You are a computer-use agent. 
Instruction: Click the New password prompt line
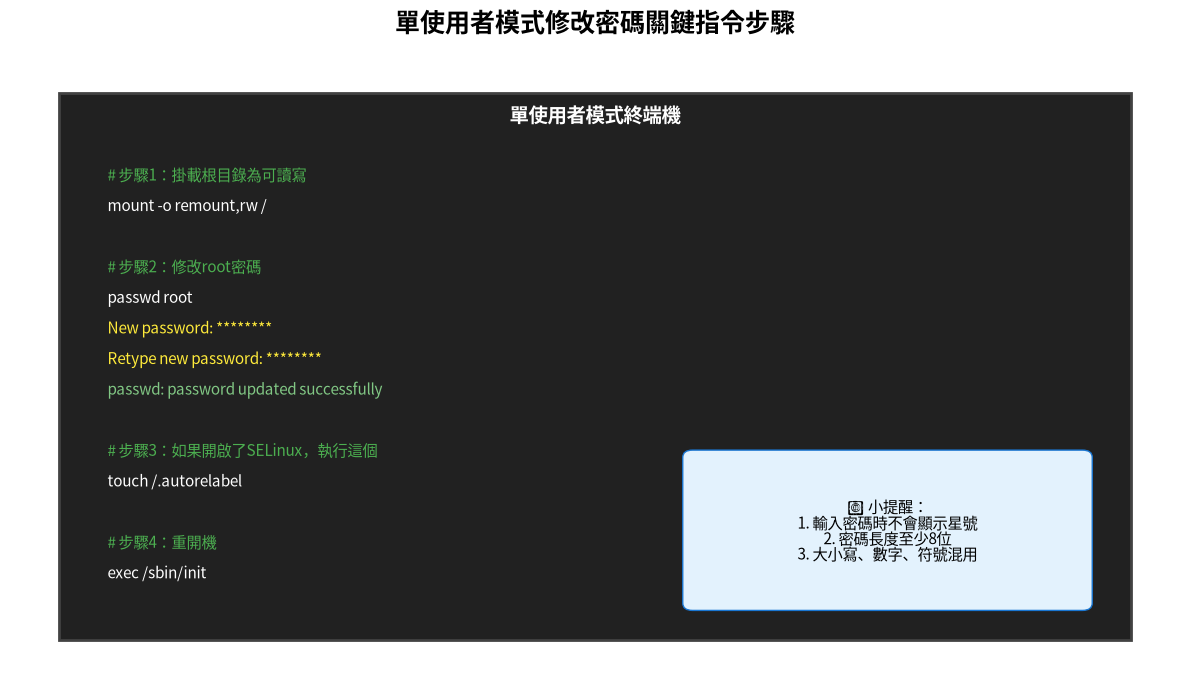click(x=190, y=328)
